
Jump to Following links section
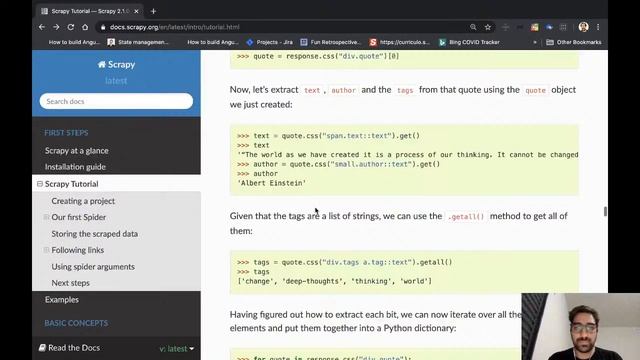[78, 250]
